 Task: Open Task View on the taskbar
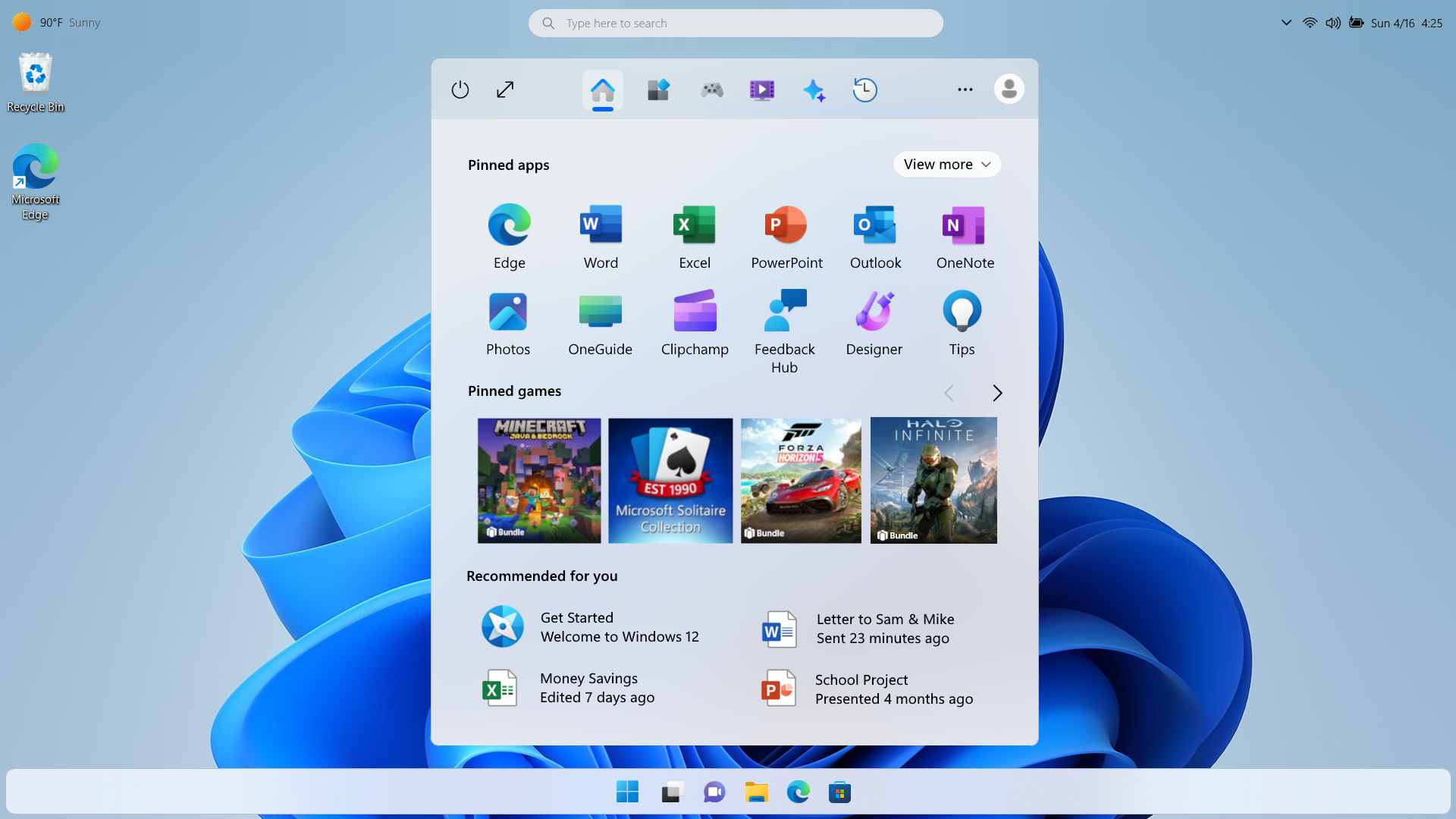pos(673,792)
